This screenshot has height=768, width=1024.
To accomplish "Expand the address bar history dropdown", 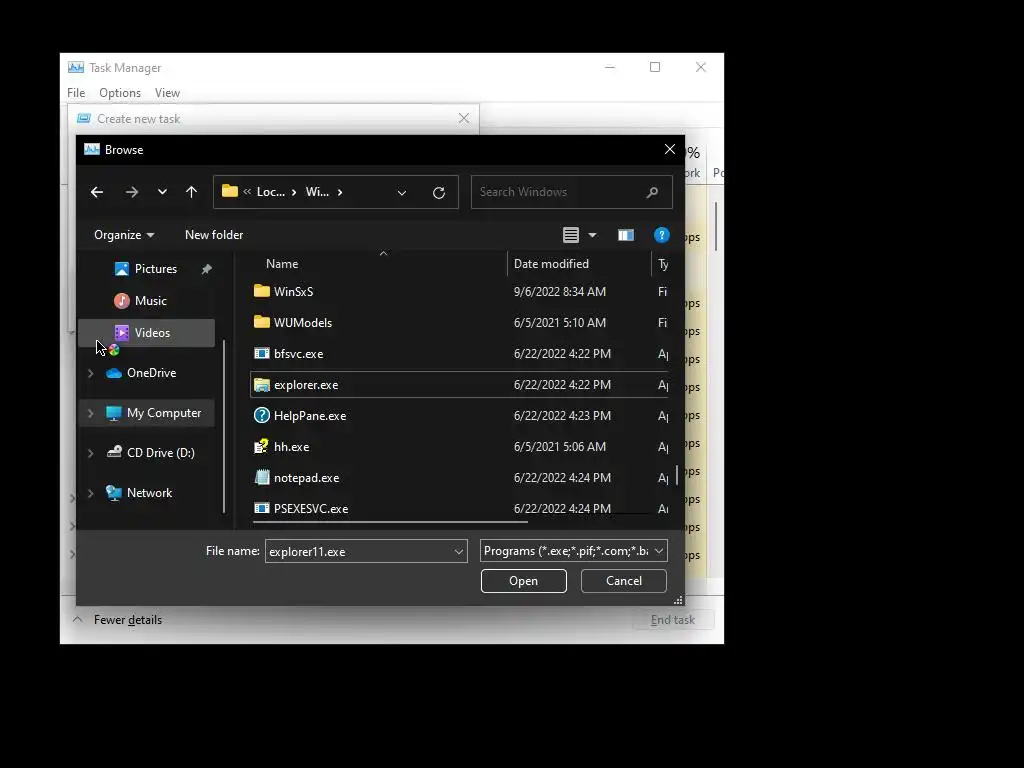I will click(402, 193).
